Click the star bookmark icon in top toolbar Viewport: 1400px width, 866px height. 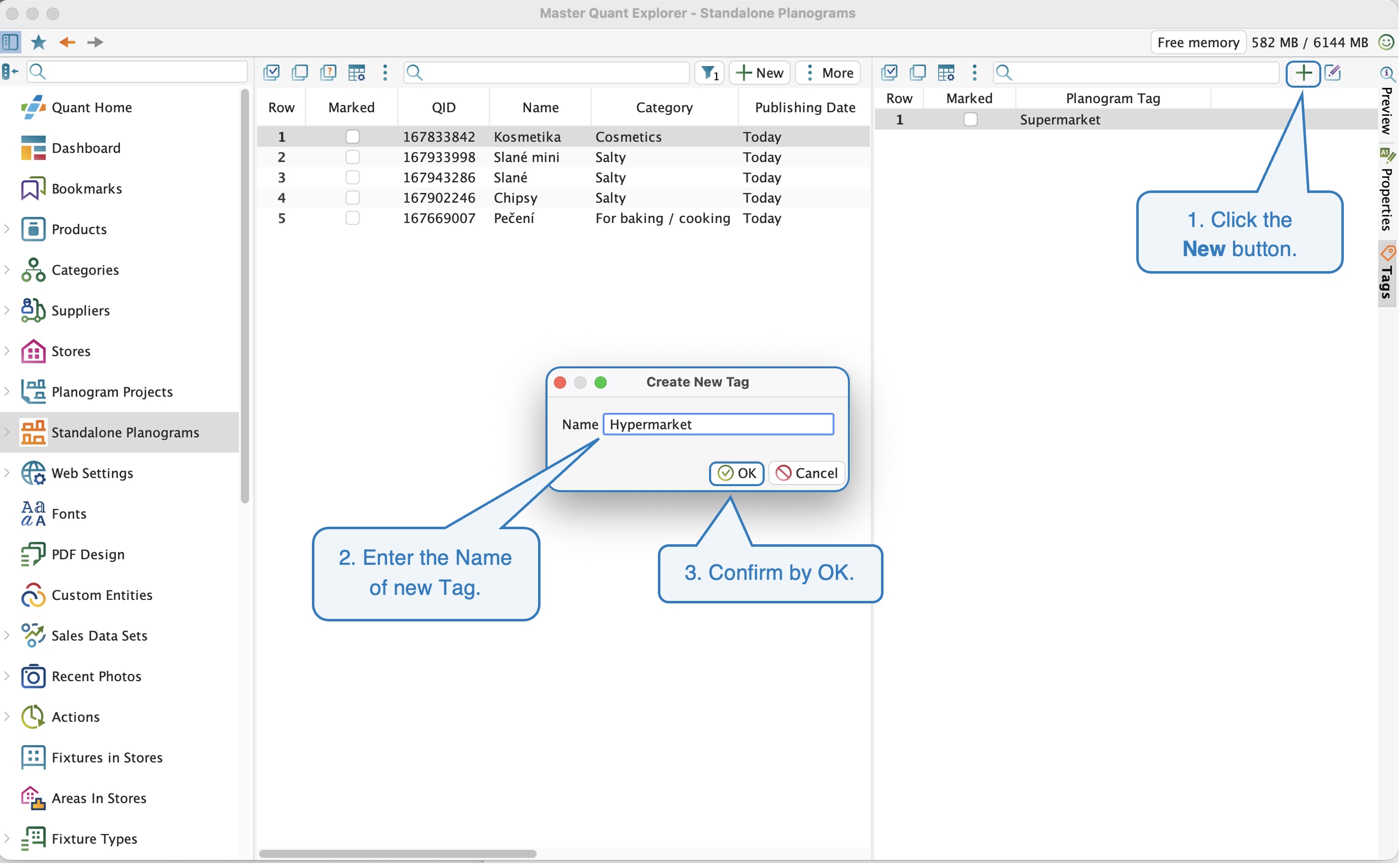click(x=39, y=42)
